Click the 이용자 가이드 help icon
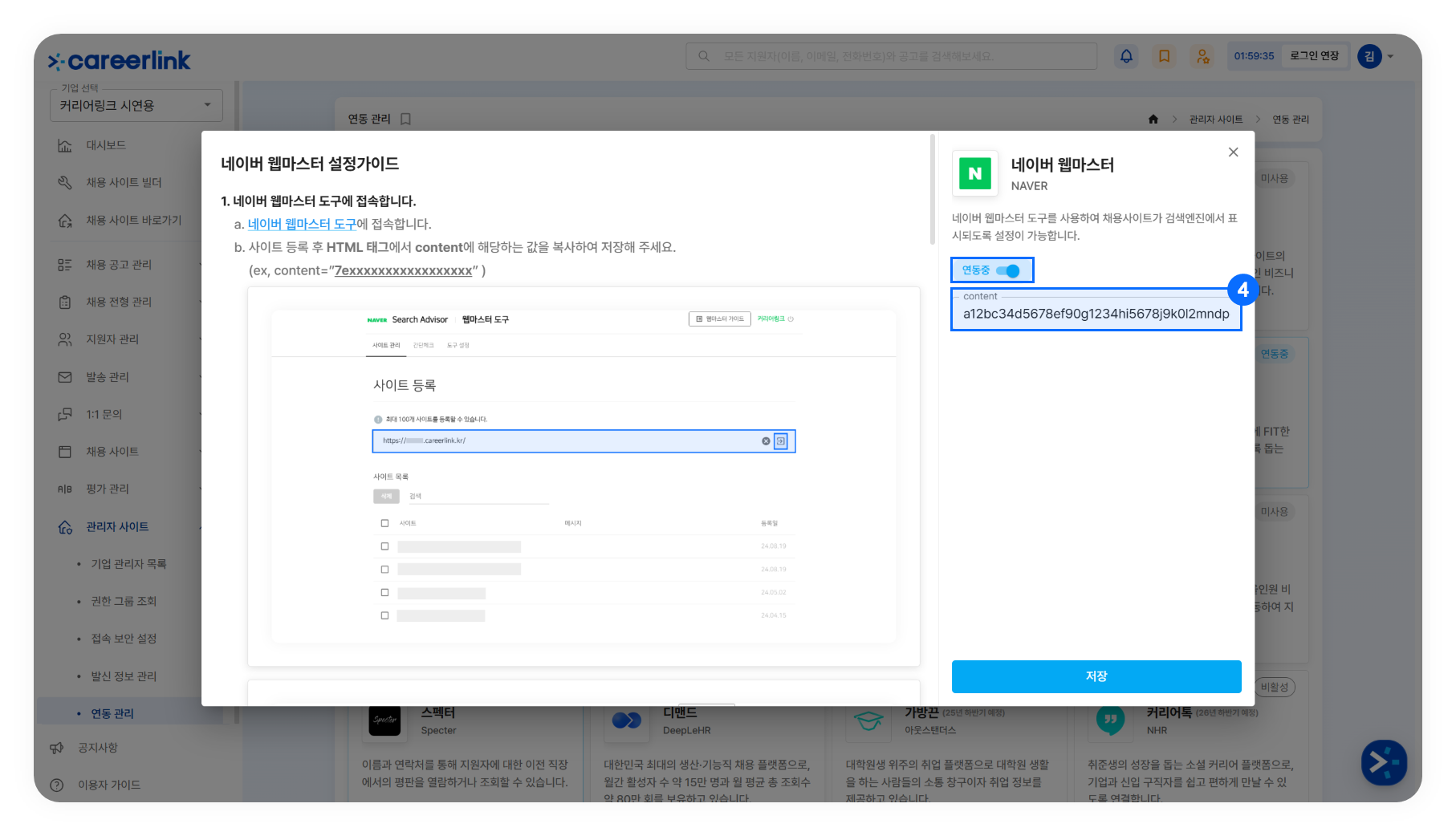The image size is (1456, 836). 56,785
